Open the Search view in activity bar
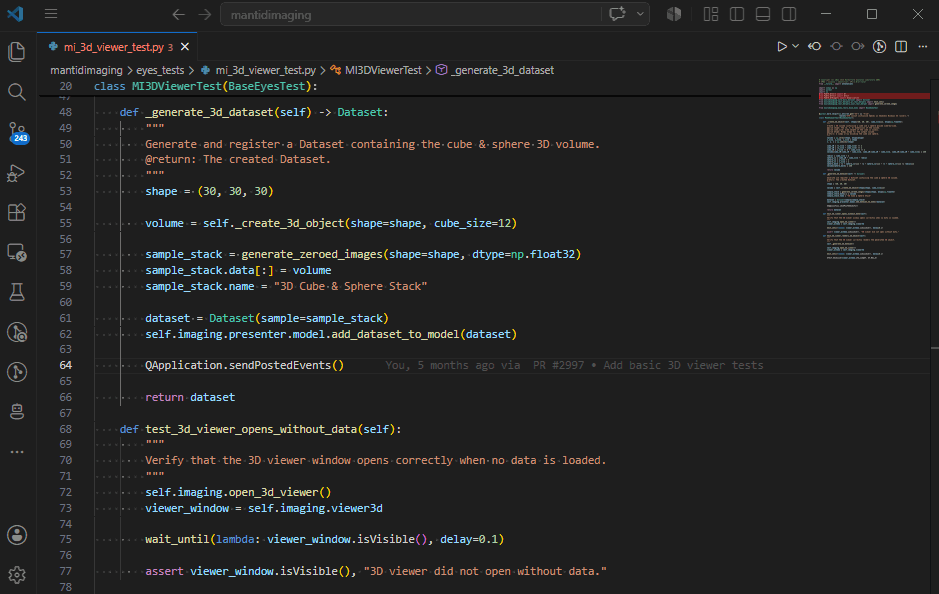Image resolution: width=939 pixels, height=594 pixels. 17,92
